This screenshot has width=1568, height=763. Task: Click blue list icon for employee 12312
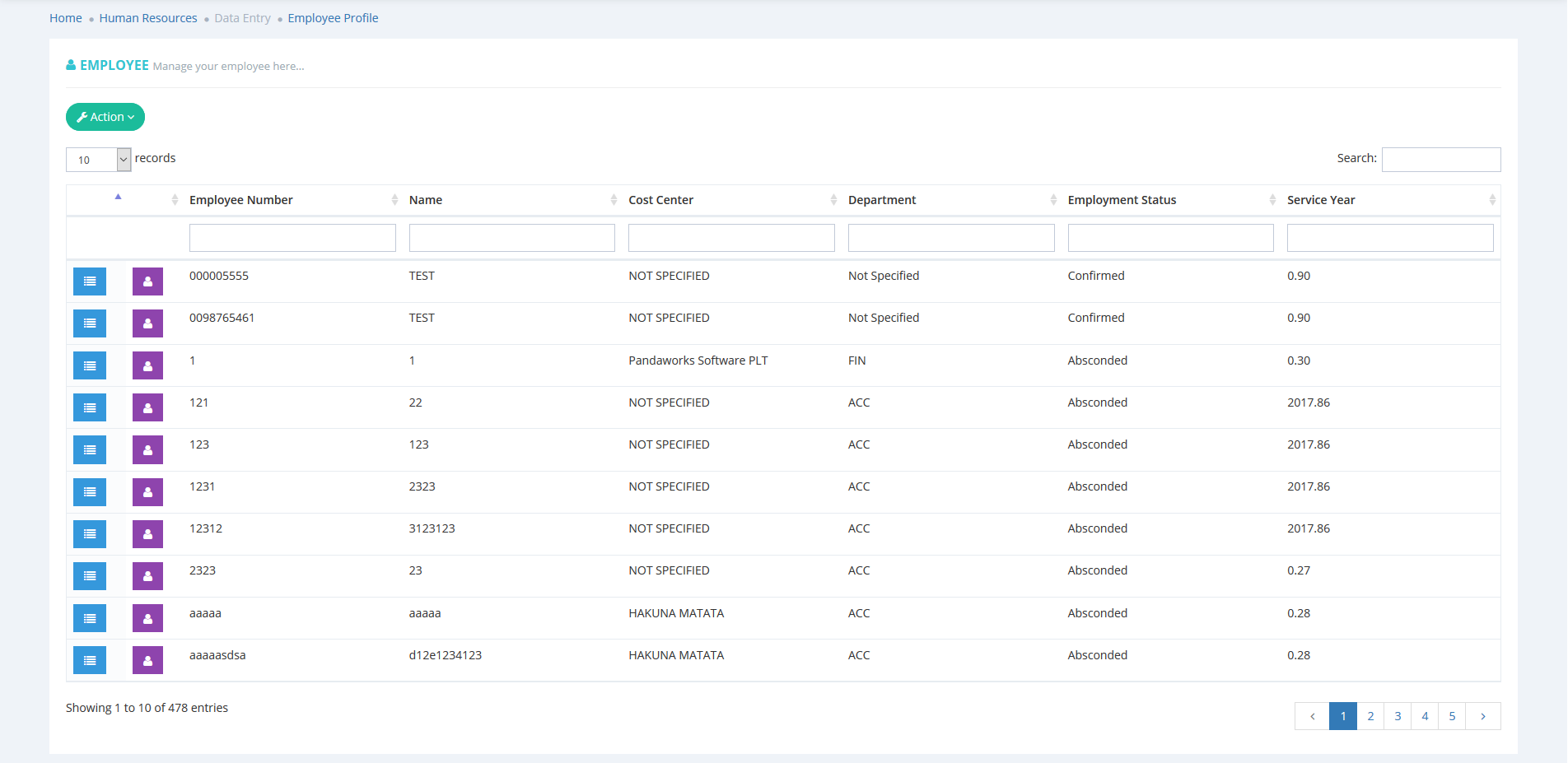(90, 534)
